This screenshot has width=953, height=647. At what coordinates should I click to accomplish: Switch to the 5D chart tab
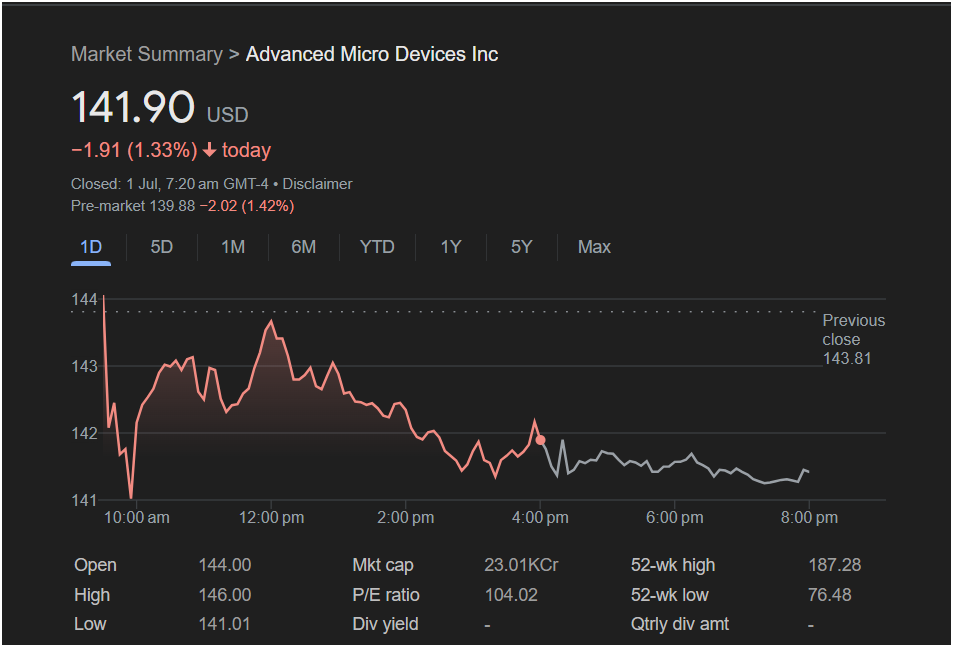click(x=162, y=247)
